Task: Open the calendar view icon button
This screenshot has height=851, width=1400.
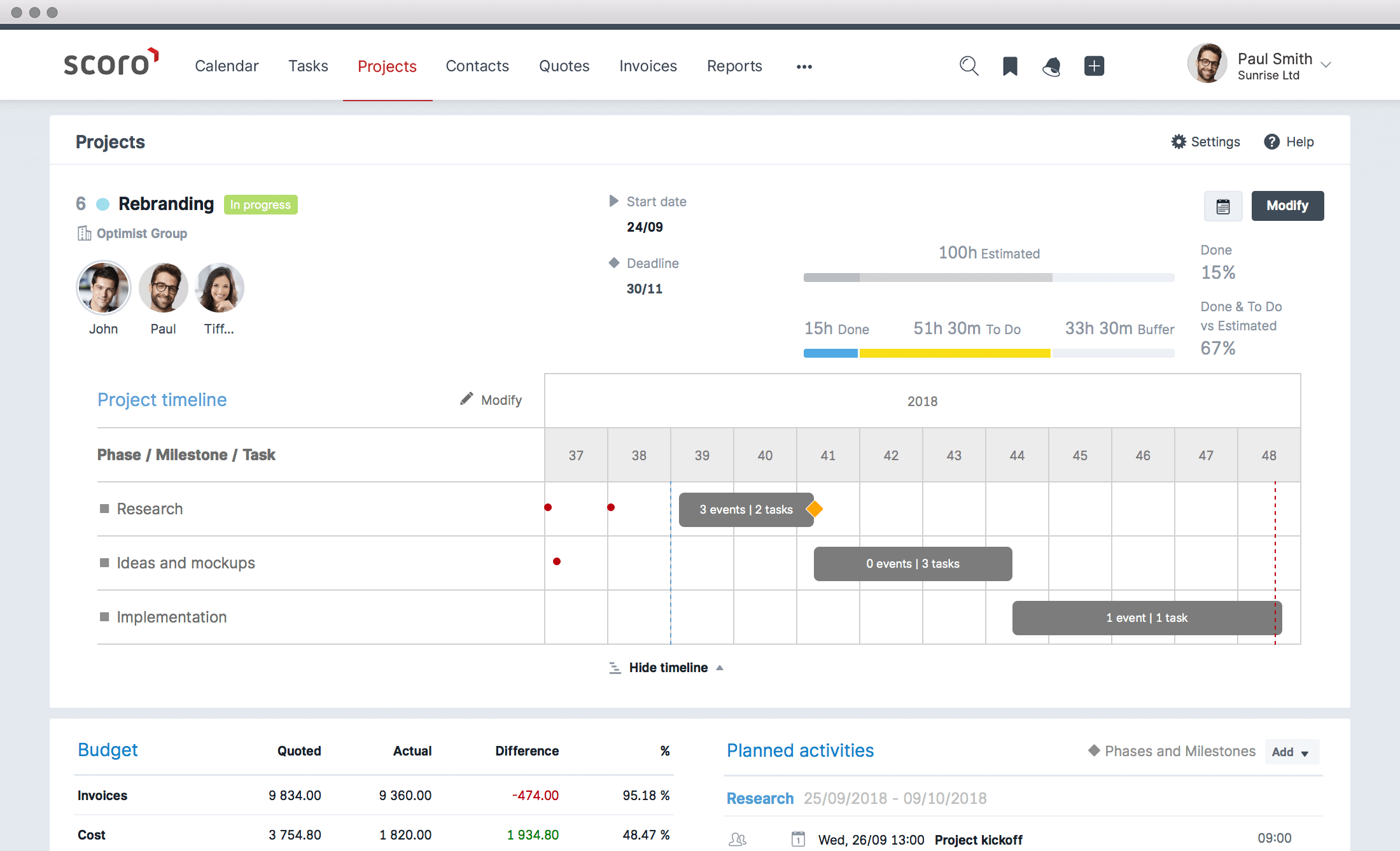Action: [1222, 206]
